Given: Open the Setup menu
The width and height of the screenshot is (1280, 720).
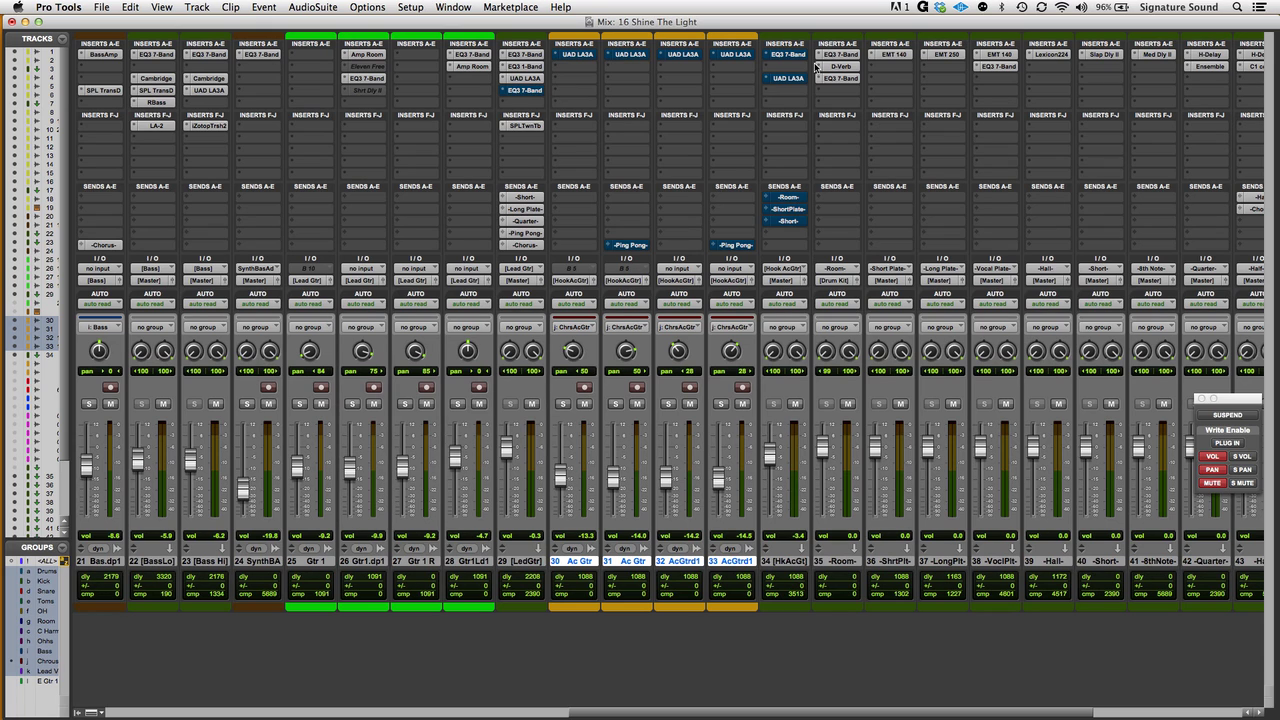Looking at the screenshot, I should (x=410, y=7).
